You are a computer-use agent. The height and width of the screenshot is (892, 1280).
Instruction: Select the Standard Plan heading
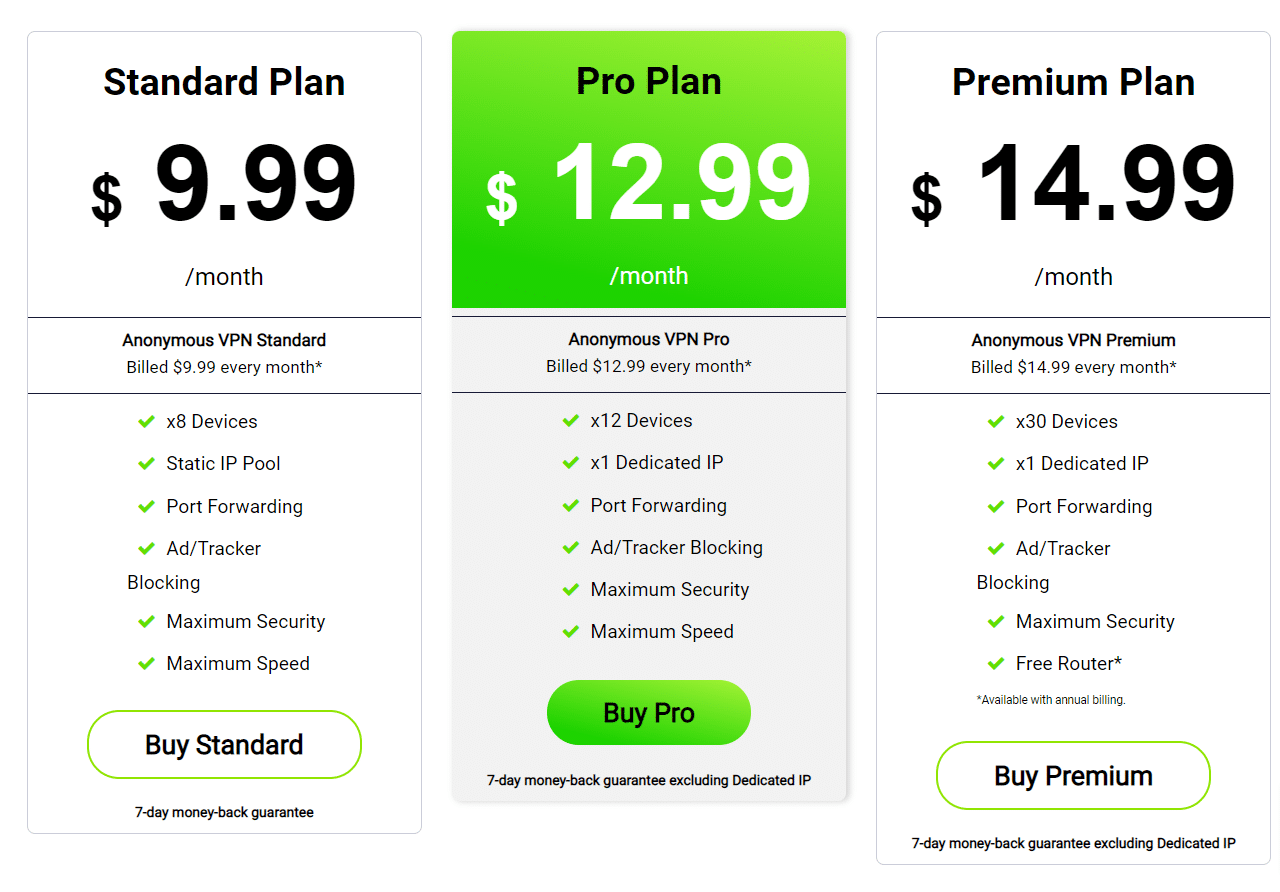coord(224,82)
